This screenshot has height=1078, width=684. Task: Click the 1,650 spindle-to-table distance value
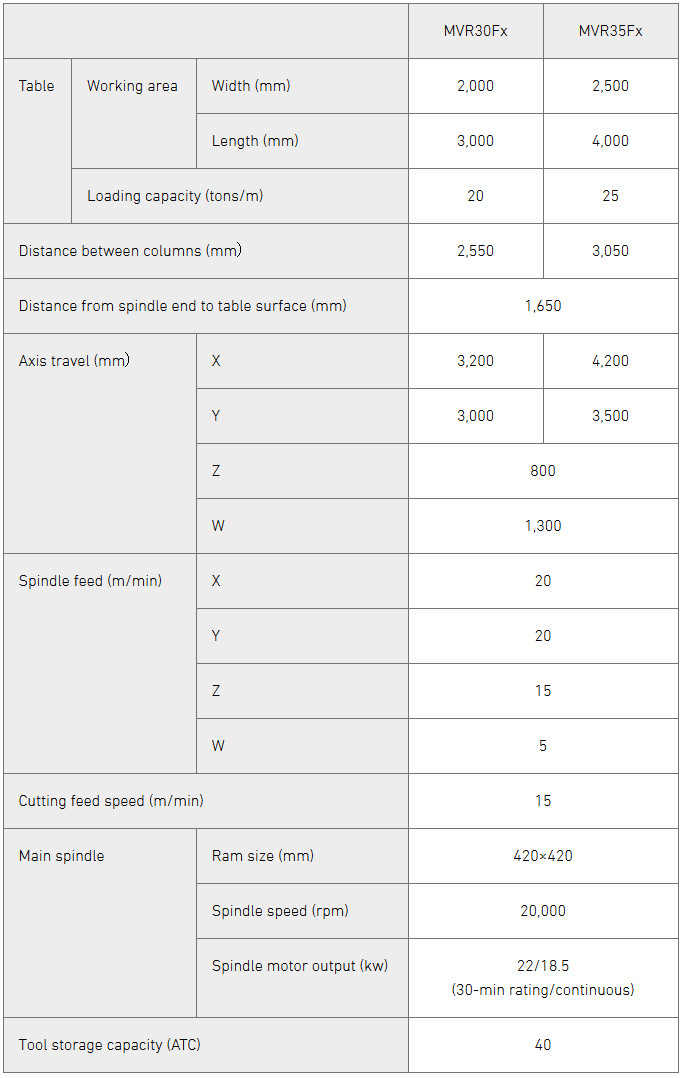coord(543,306)
